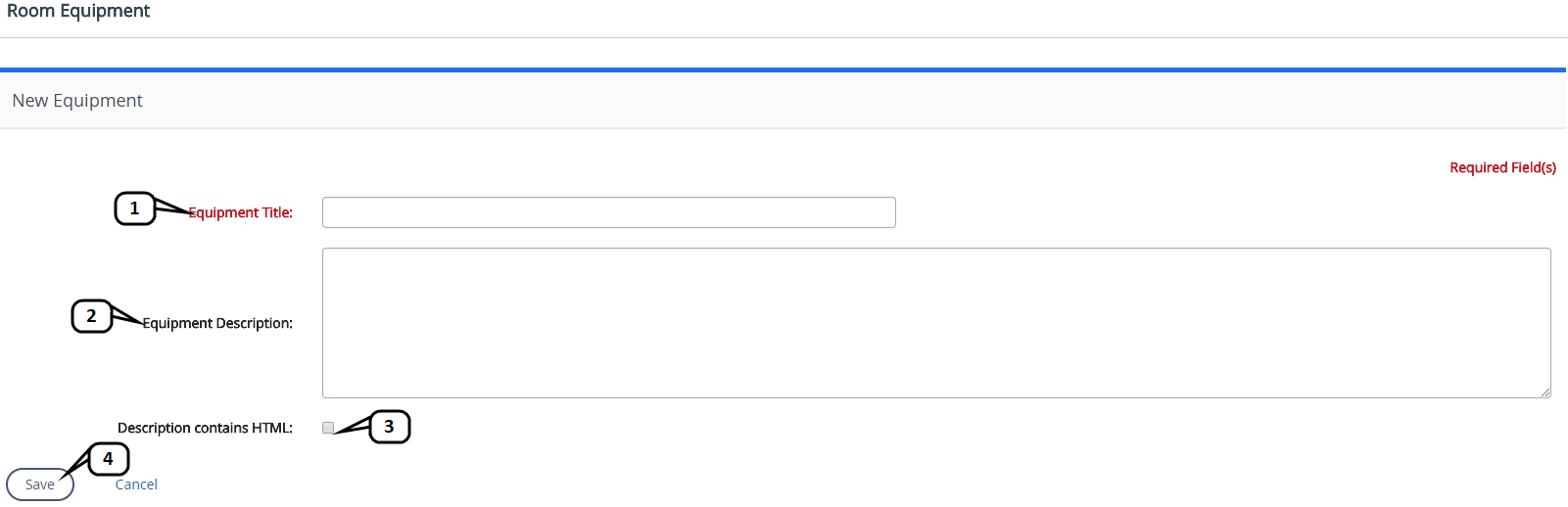Grab the description box resize handle
Image resolution: width=1568 pixels, height=507 pixels.
[1545, 392]
